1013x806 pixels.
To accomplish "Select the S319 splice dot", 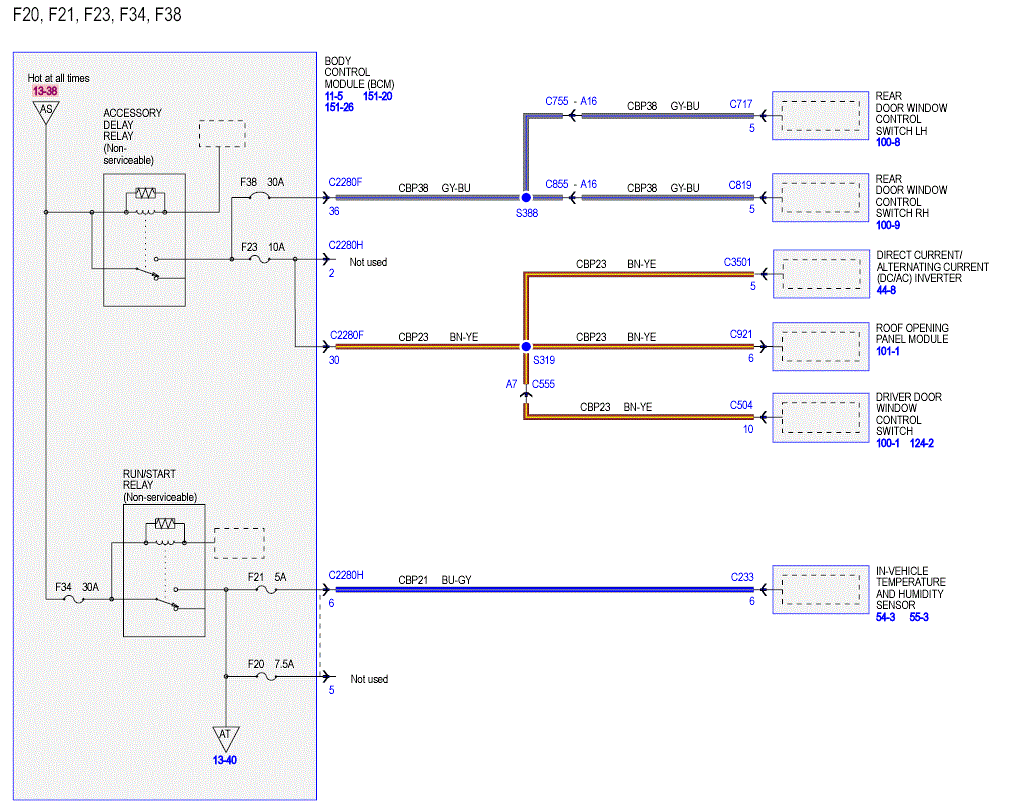I will click(526, 347).
